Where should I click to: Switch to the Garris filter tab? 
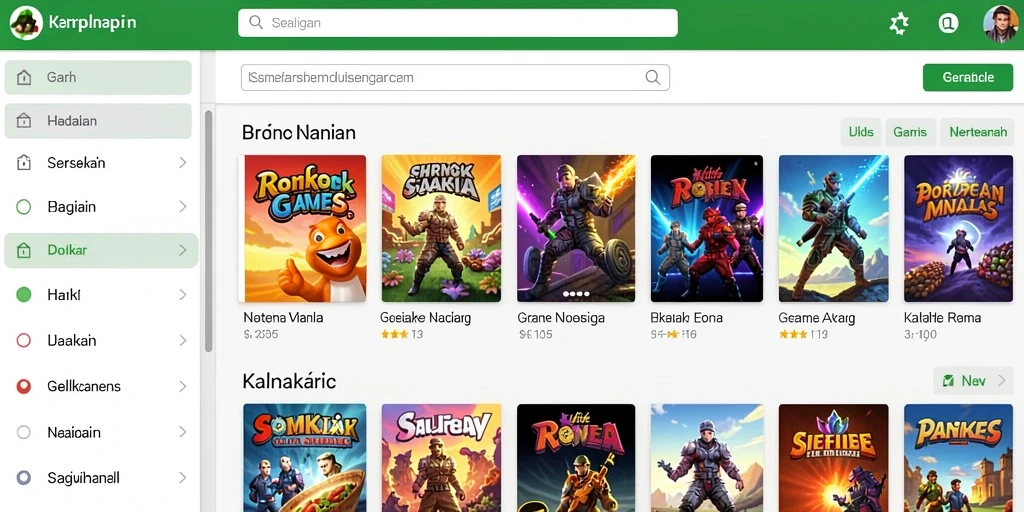tap(910, 132)
